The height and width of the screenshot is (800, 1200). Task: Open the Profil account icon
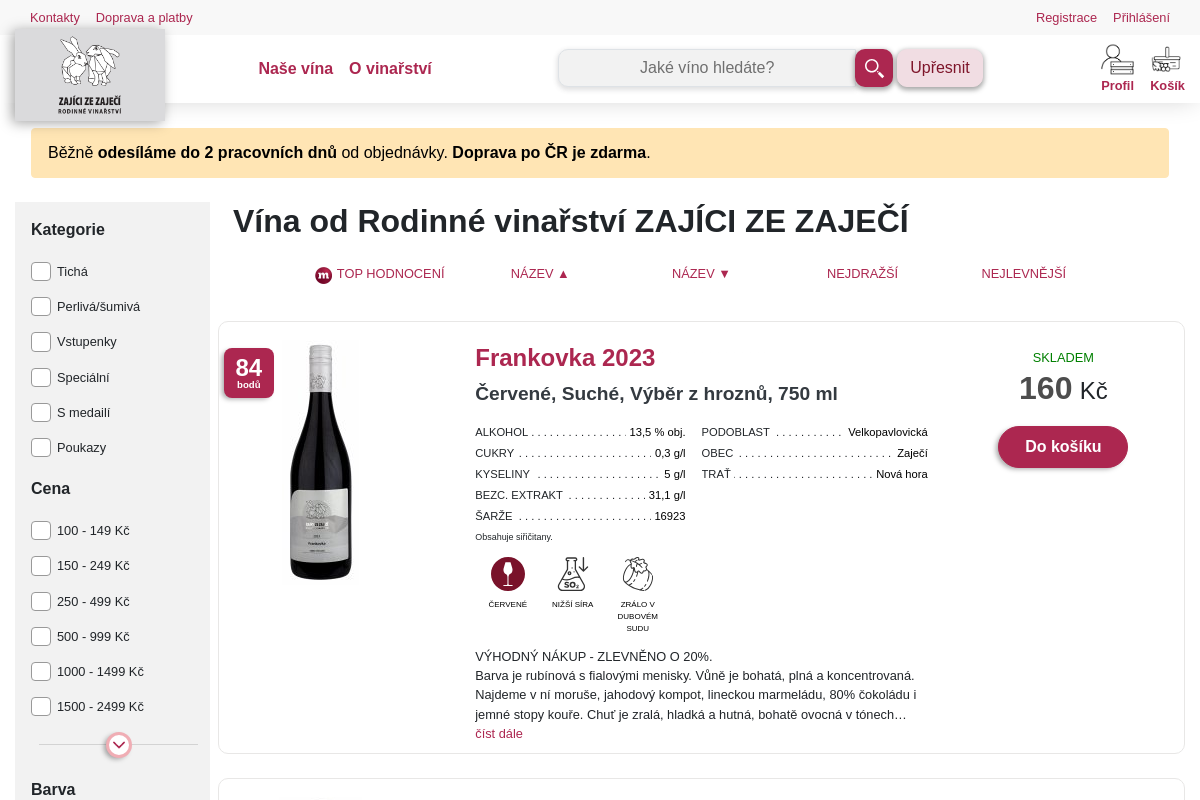pyautogui.click(x=1117, y=68)
